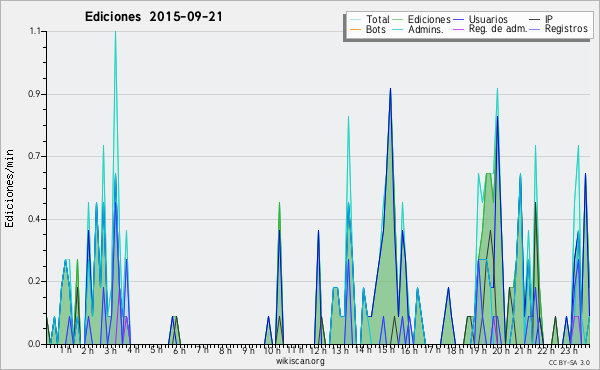Click the Total legend color swatch
Image resolution: width=600 pixels, height=370 pixels.
click(355, 19)
